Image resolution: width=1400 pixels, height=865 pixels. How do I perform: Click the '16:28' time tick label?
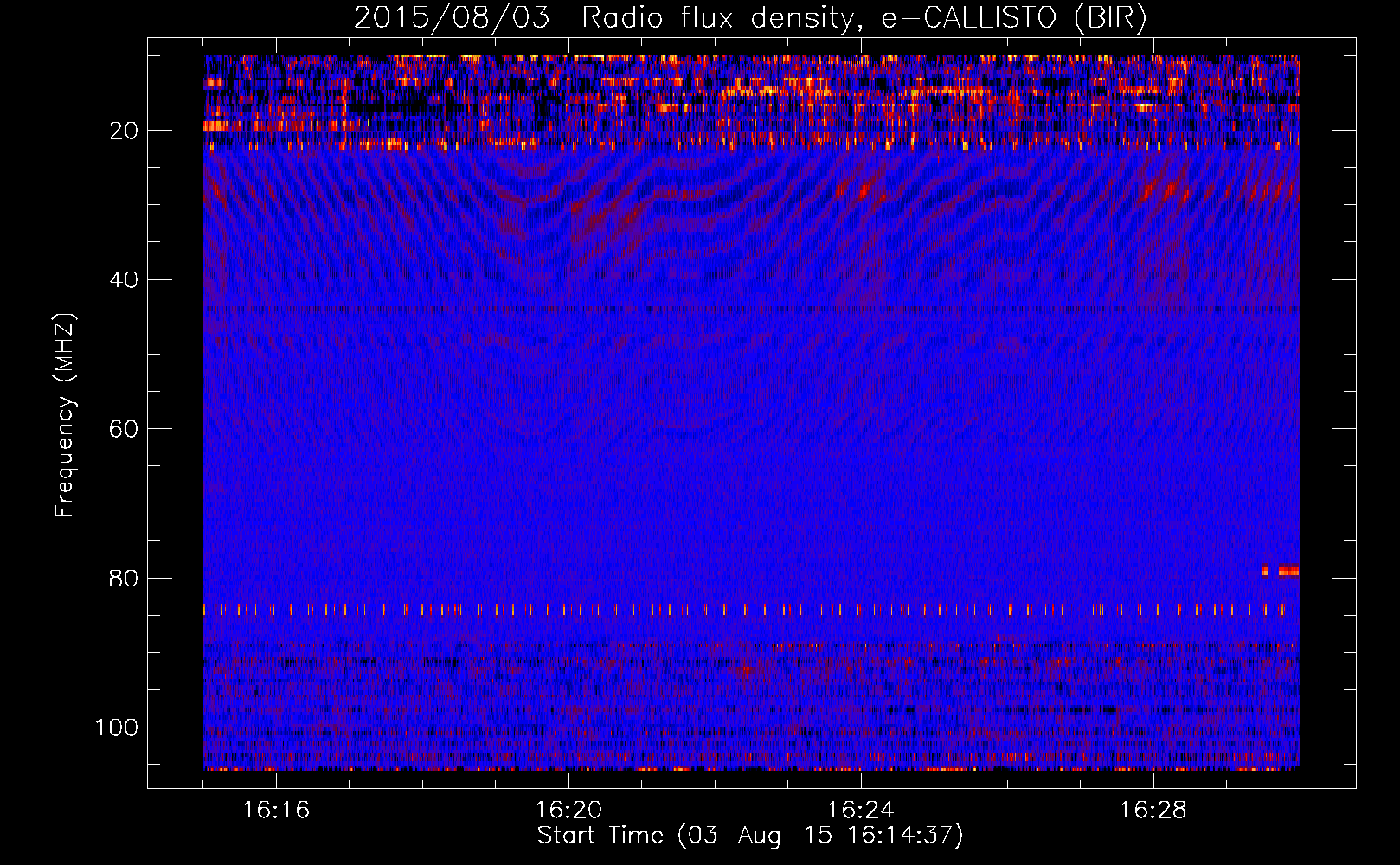point(1153,811)
